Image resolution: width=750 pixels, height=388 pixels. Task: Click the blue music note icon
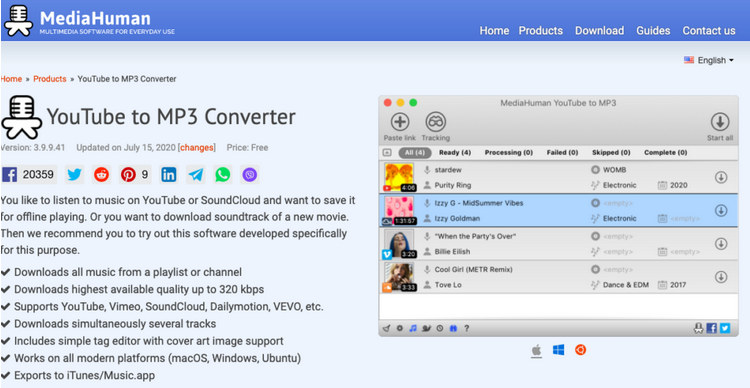coord(413,329)
